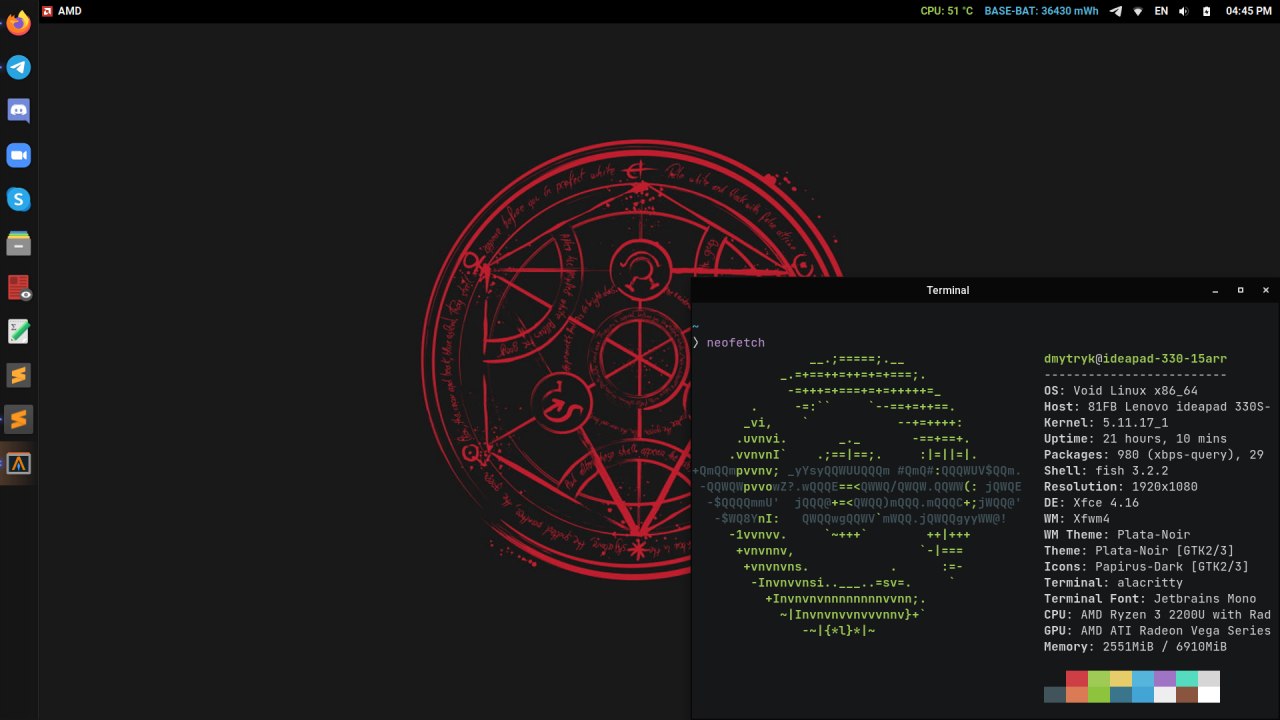Click the dmytryk@ideapad-330-15arr header
The image size is (1280, 720).
click(1135, 359)
